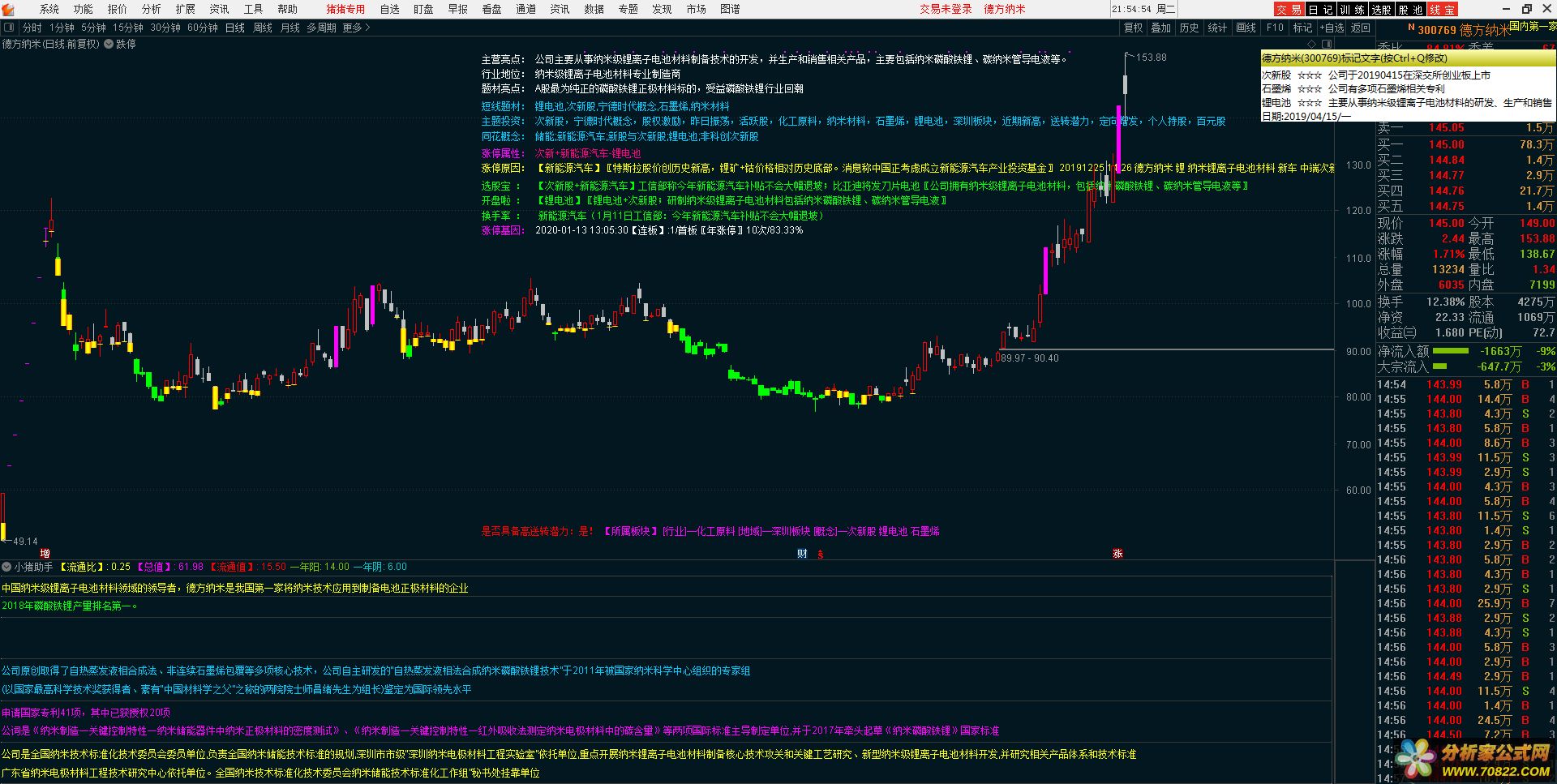Viewport: 1557px width, 784px height.
Task: Click the 标记 mark toolbar button
Action: point(1303,28)
